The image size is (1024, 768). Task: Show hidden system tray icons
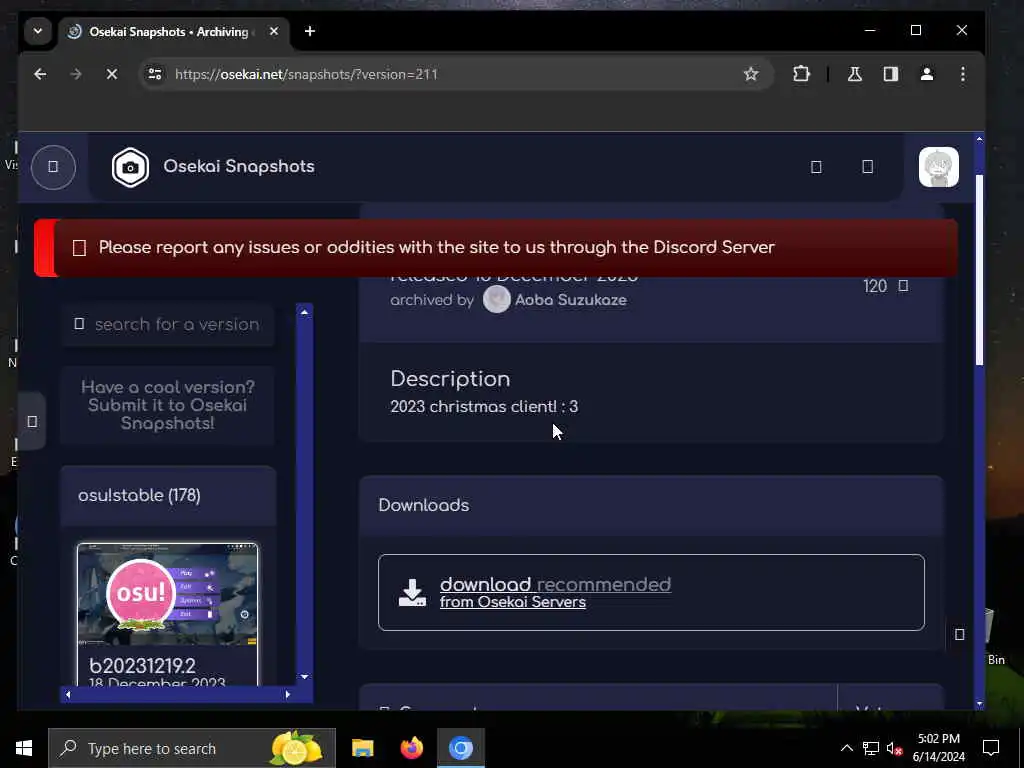846,748
